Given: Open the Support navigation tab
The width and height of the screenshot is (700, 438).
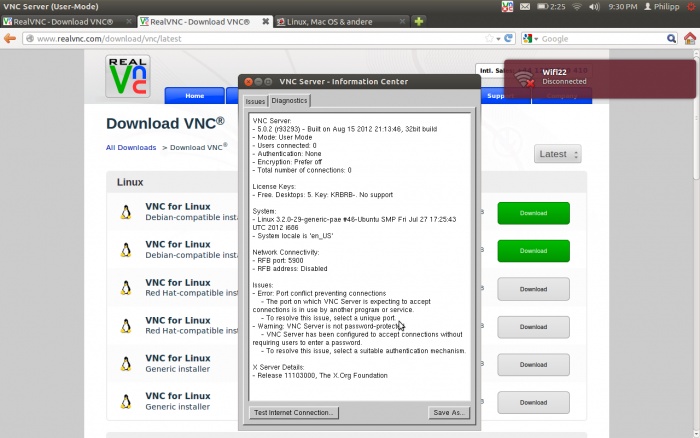Looking at the screenshot, I should 500,96.
